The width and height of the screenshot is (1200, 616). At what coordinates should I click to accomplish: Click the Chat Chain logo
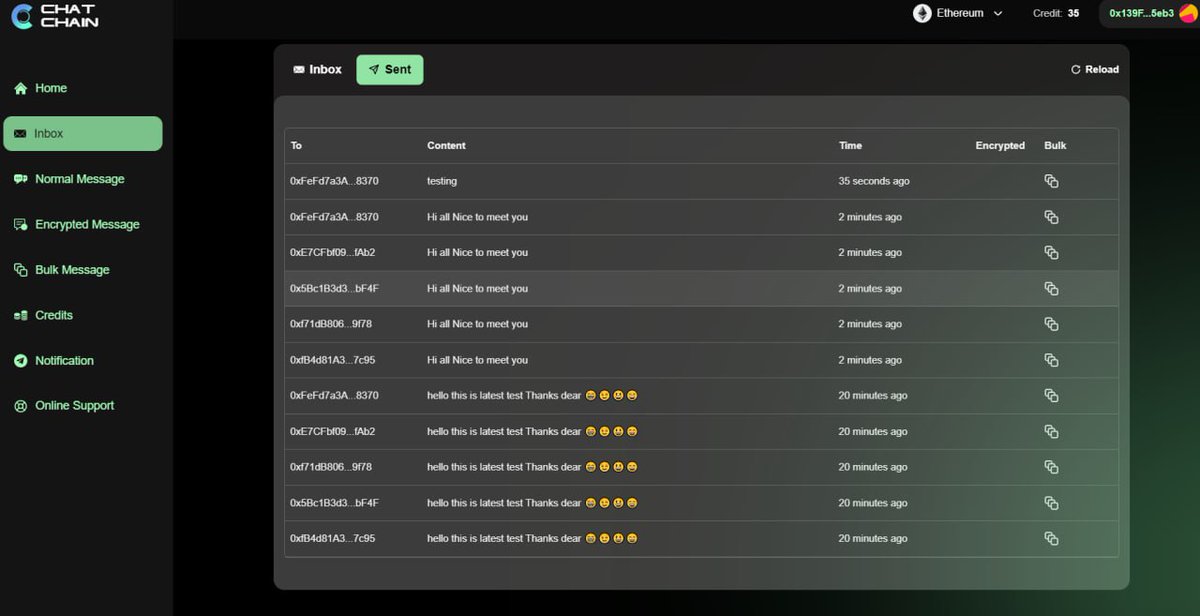55,15
